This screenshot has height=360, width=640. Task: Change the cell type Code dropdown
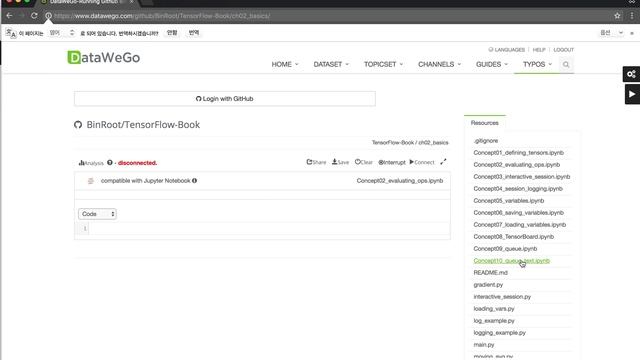pos(97,214)
